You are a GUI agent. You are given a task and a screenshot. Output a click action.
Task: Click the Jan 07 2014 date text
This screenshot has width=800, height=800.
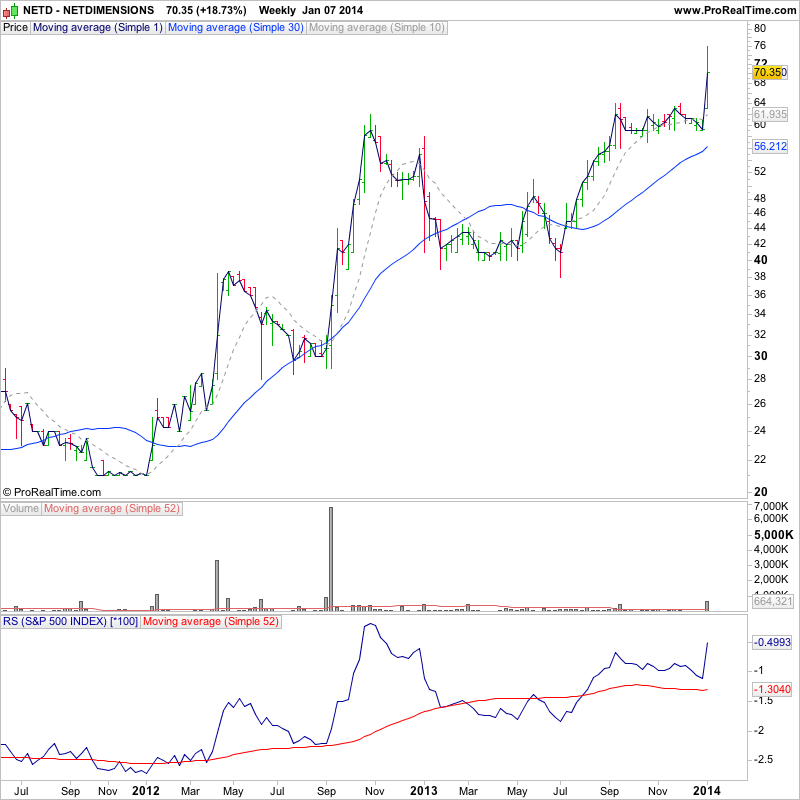tap(333, 10)
